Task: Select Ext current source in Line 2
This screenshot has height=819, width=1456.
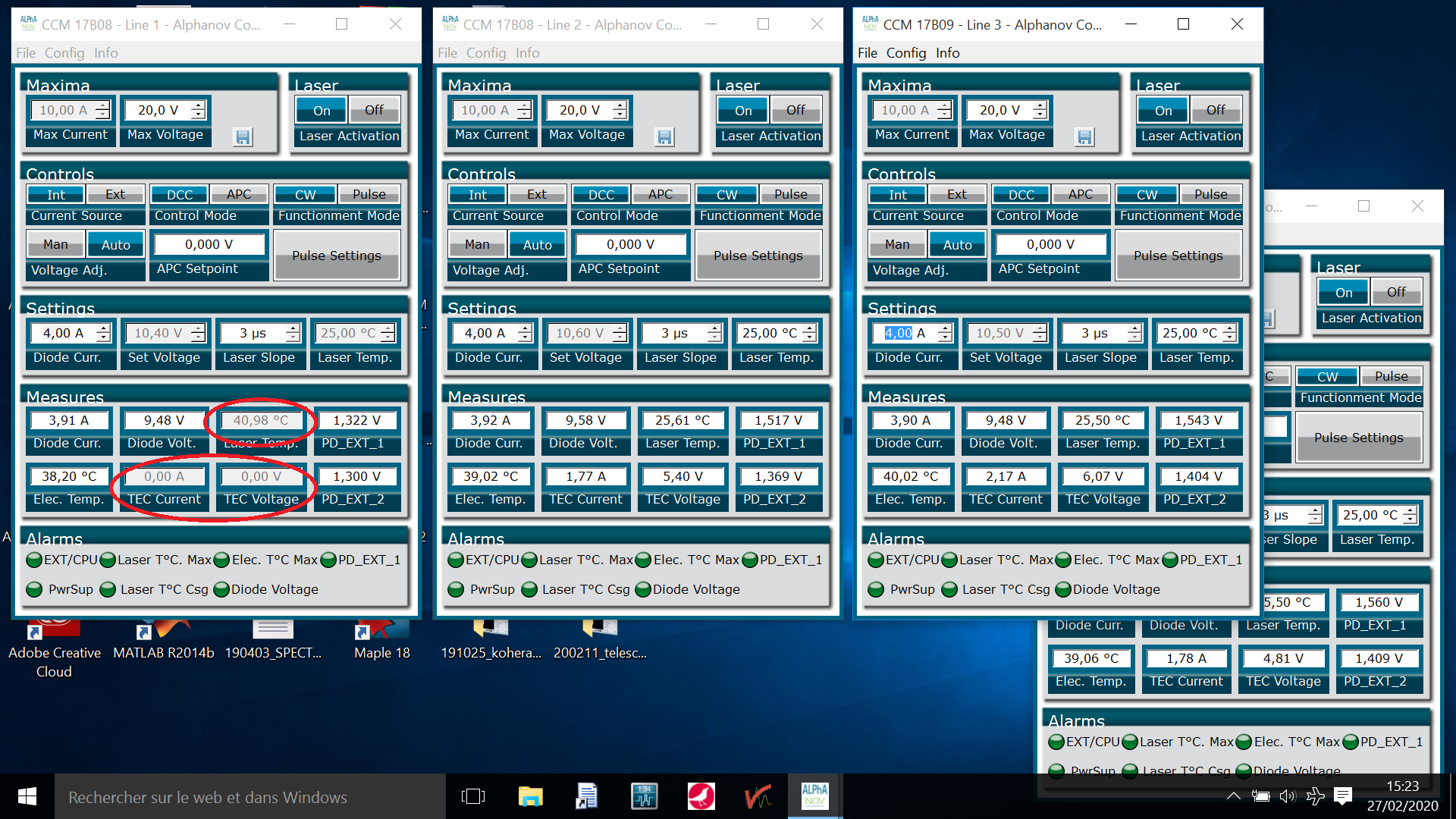Action: coord(536,195)
